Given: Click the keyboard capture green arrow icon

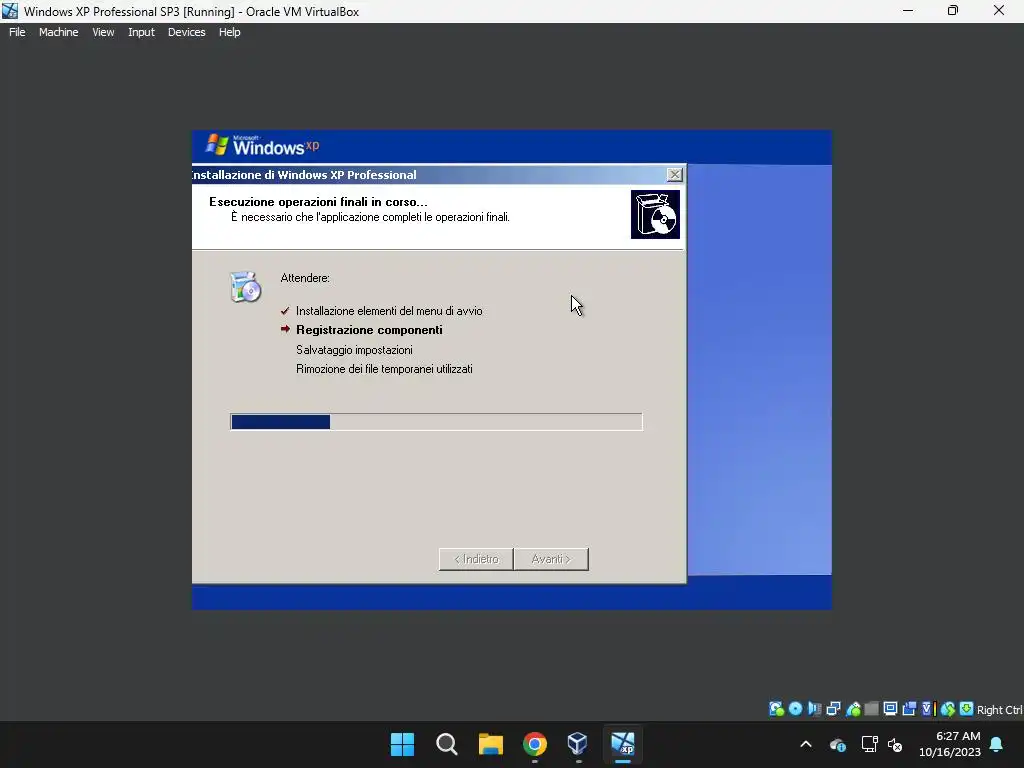Looking at the screenshot, I should click(967, 709).
